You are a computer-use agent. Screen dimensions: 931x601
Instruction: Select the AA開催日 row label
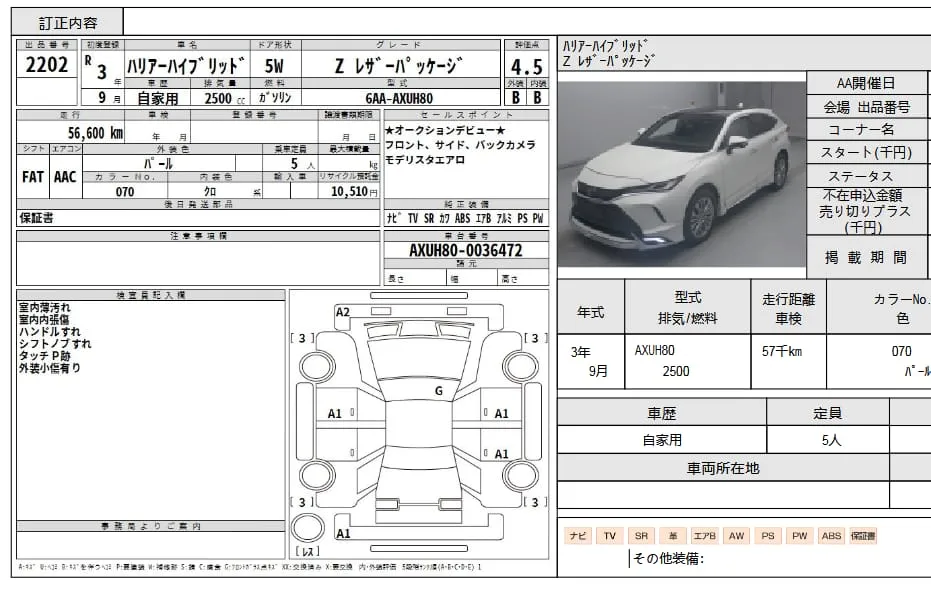(865, 83)
